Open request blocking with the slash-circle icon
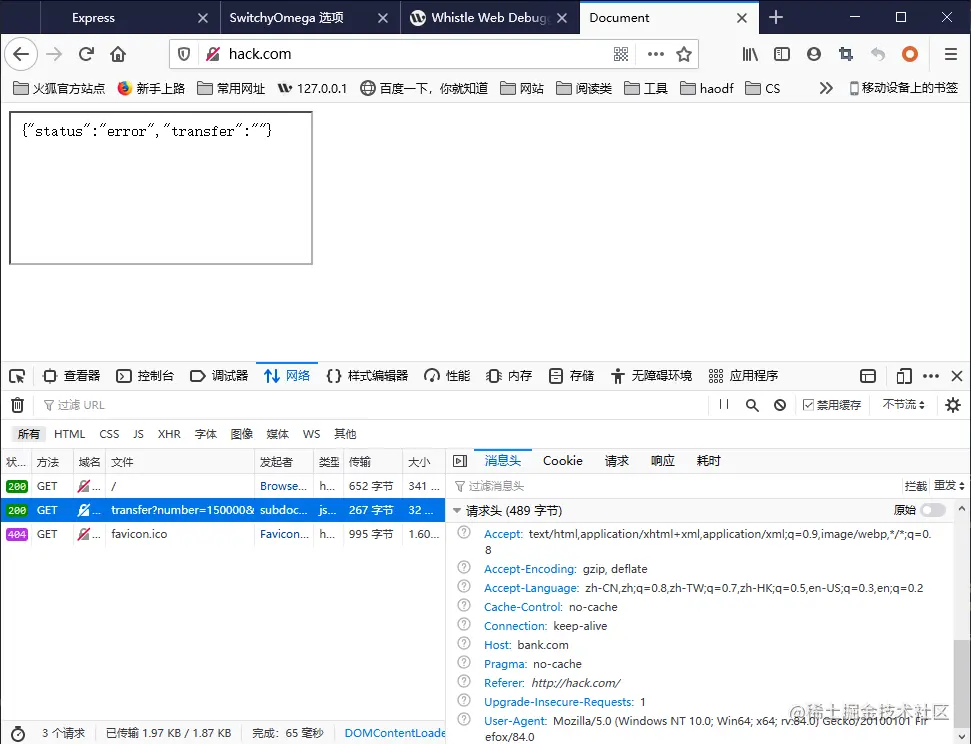Viewport: 971px width, 744px height. (782, 405)
